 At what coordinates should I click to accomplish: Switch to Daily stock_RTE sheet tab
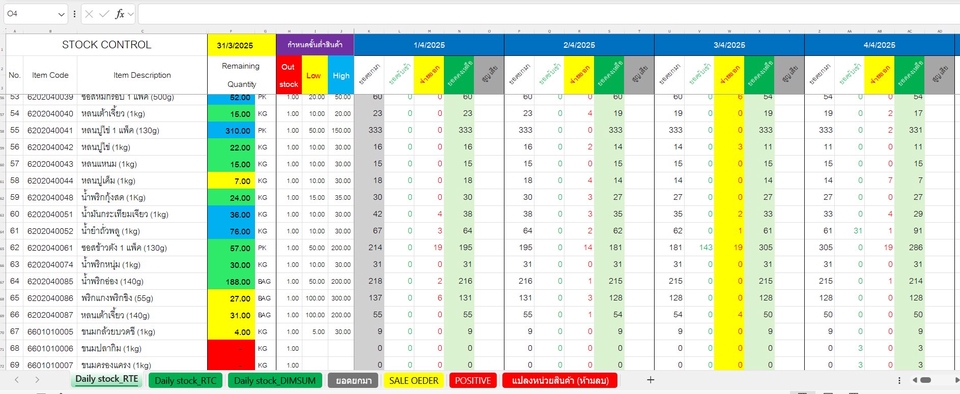point(107,380)
